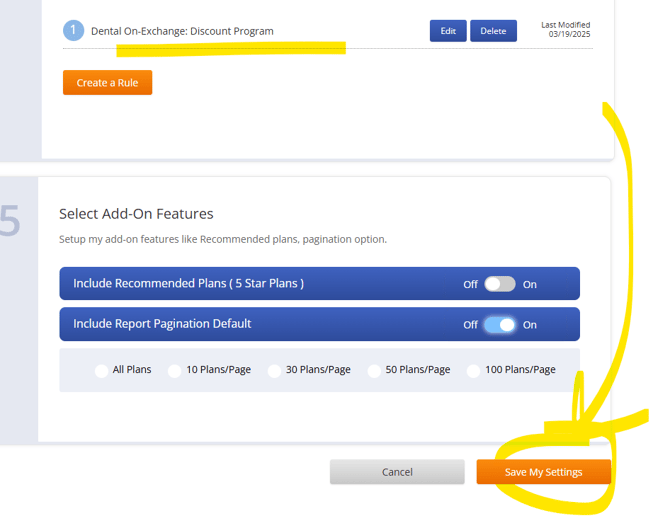This screenshot has height=516, width=670.
Task: Click the Create a Rule button
Action: click(x=107, y=82)
